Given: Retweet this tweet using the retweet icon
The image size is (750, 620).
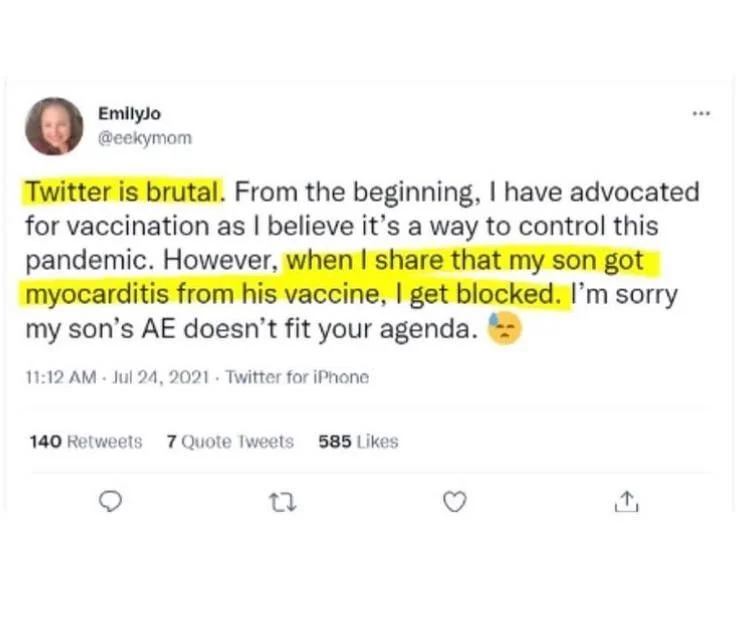Looking at the screenshot, I should click(285, 502).
